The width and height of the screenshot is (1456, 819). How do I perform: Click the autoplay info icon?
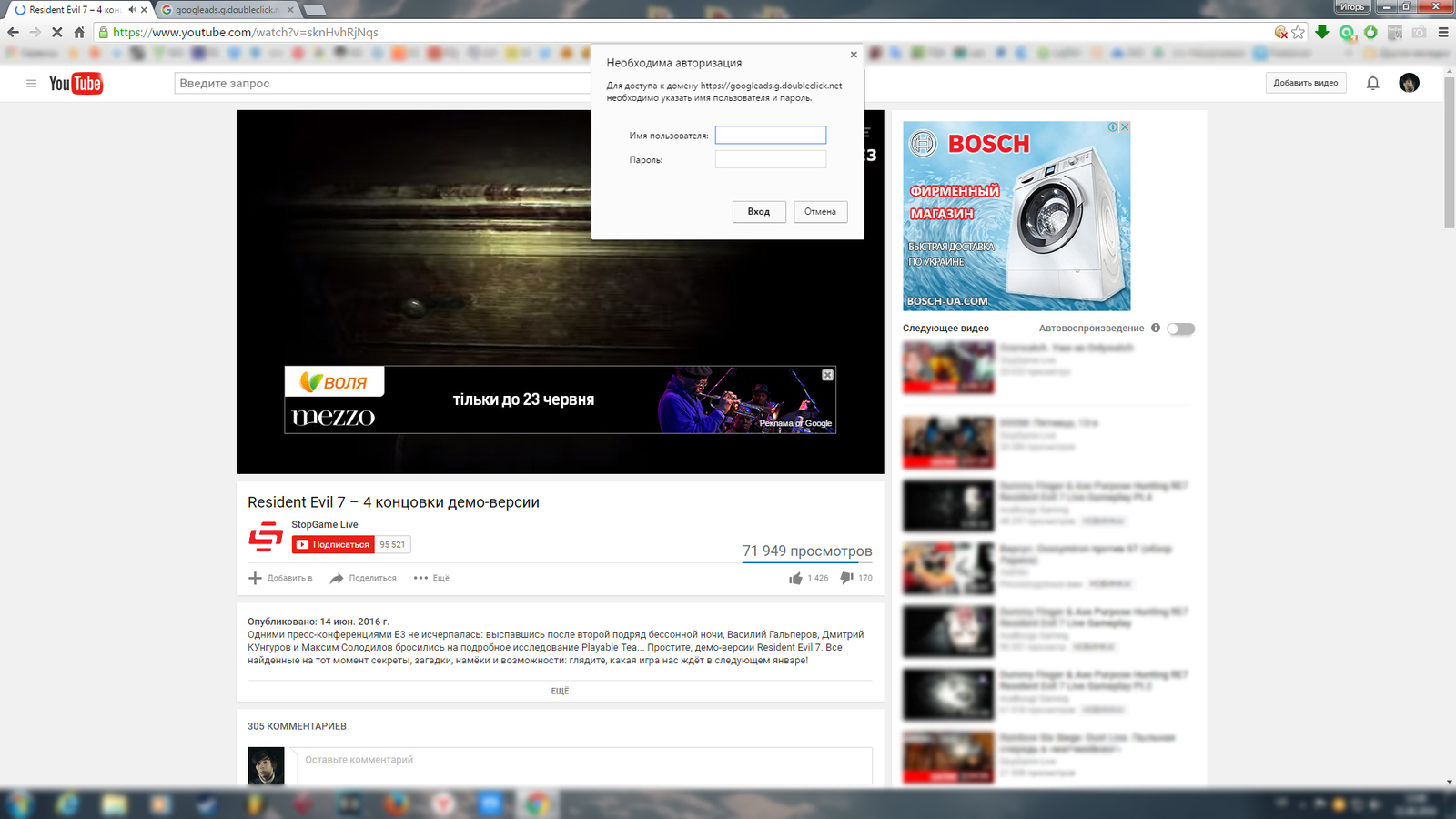[x=1156, y=328]
